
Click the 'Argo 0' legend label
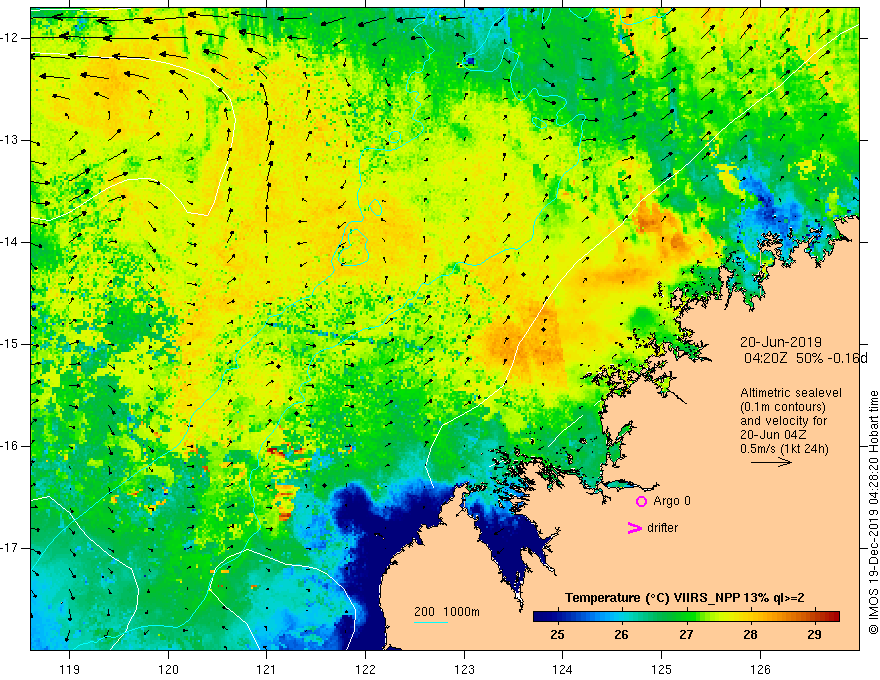click(x=672, y=501)
